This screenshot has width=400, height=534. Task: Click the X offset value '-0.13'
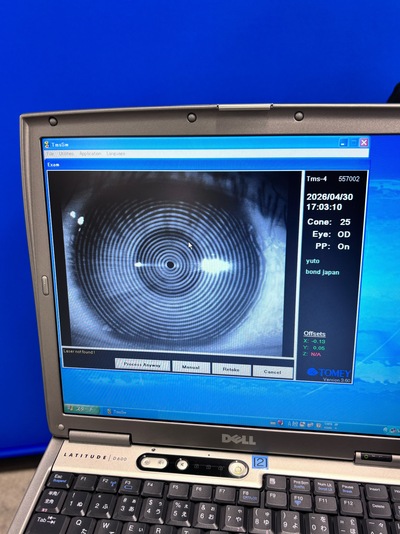[318, 341]
